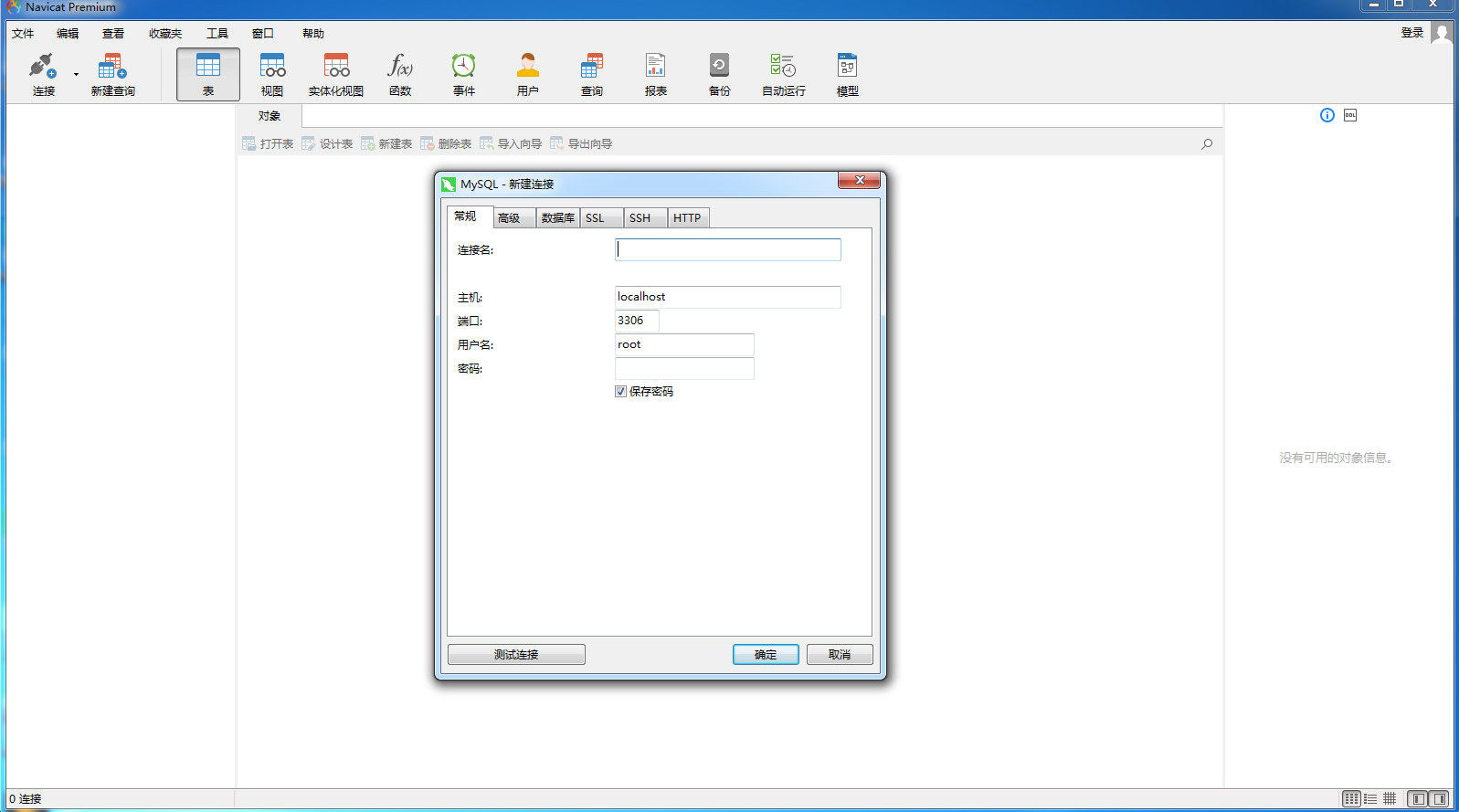This screenshot has width=1459, height=812.
Task: Open the 编辑 edit menu
Action: pos(68,34)
